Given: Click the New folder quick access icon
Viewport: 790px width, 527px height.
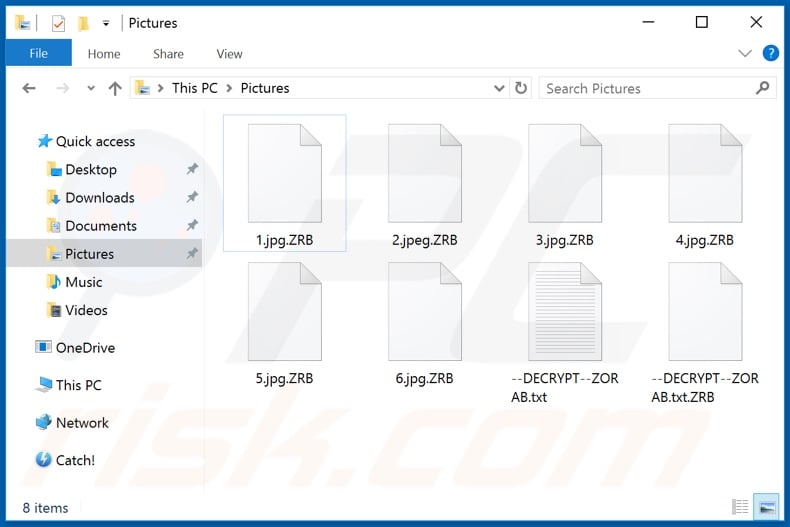Looking at the screenshot, I should (83, 23).
